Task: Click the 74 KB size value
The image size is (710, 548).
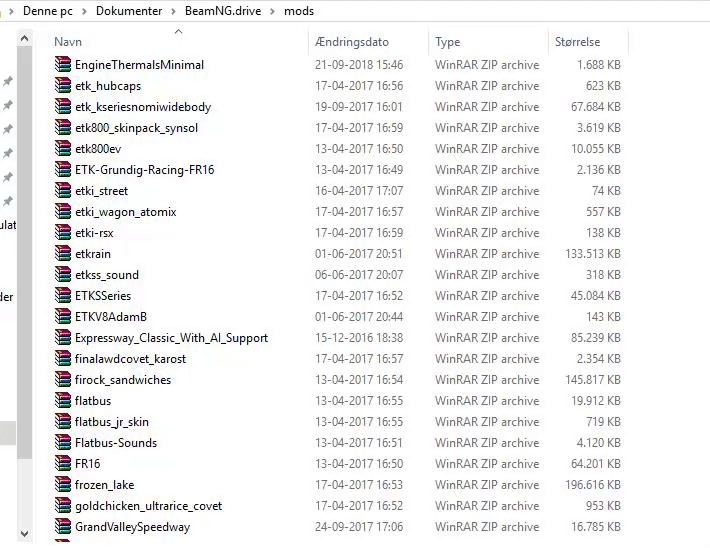Action: pos(606,191)
